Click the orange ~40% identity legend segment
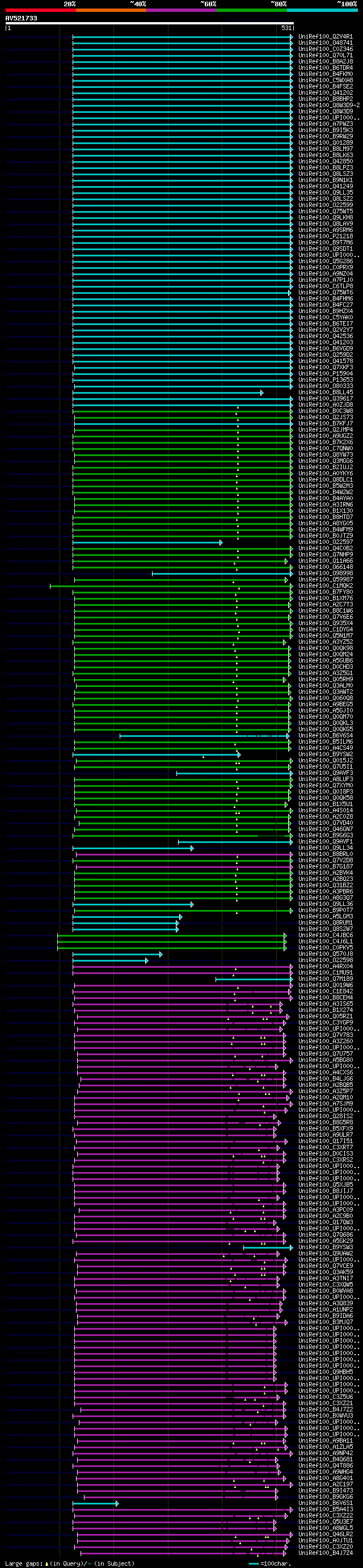This screenshot has height=1568, width=363. click(111, 10)
